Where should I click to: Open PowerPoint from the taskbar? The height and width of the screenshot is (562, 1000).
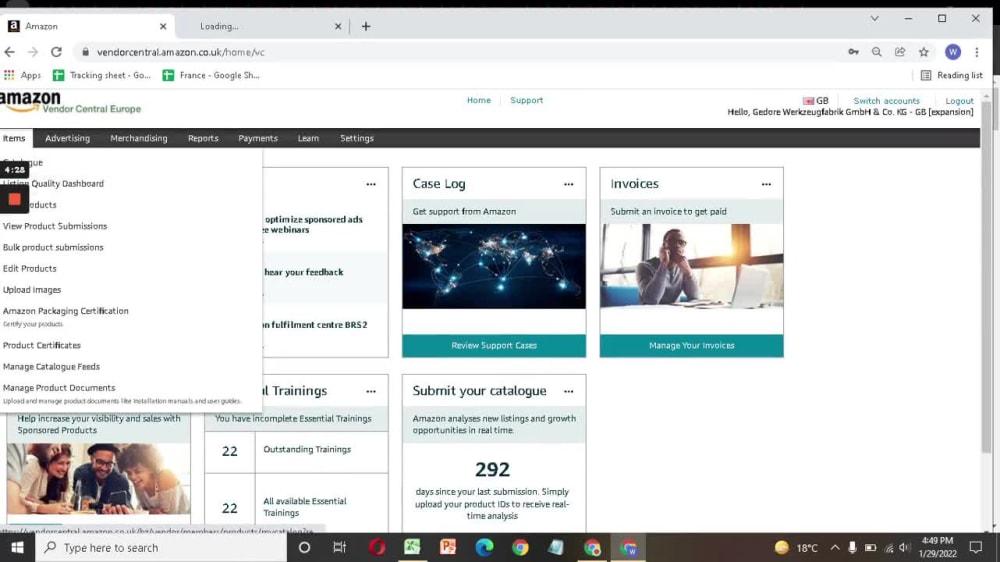pyautogui.click(x=448, y=547)
